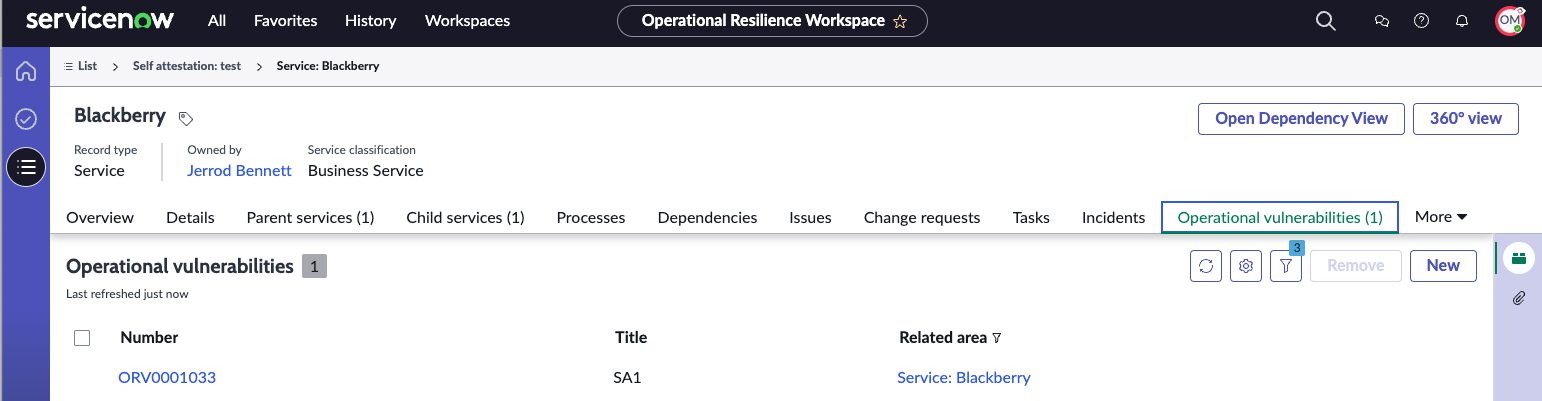Viewport: 1542px width, 401px height.
Task: Open the help question mark icon
Action: pyautogui.click(x=1422, y=21)
